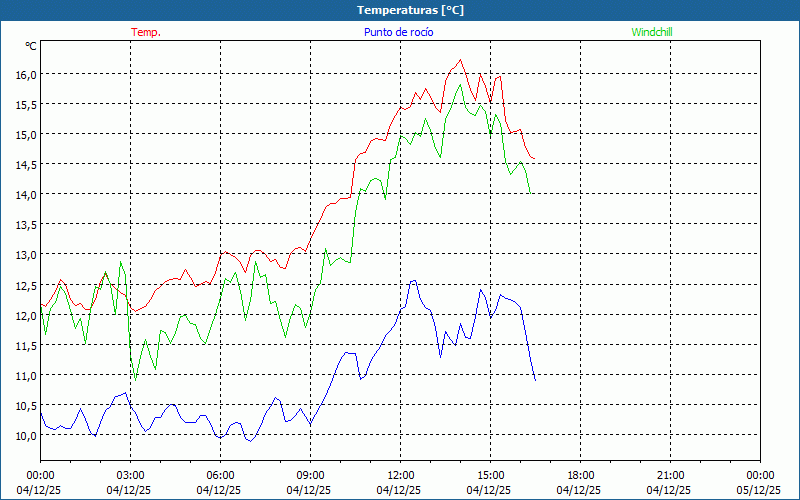Screen dimensions: 800x500
Task: Click the 13,0 y-axis value
Action: pos(27,255)
